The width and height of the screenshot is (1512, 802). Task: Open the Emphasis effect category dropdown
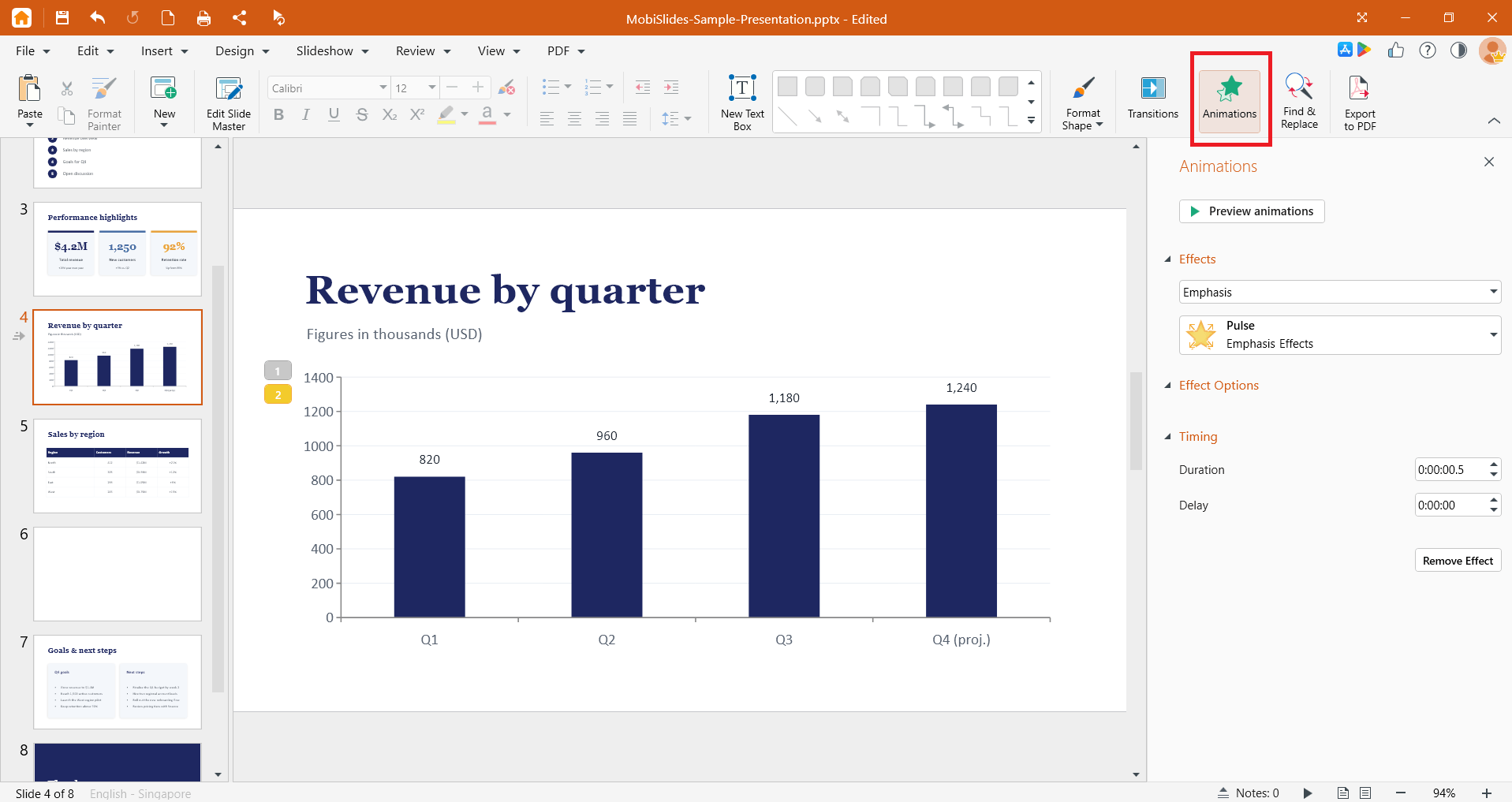[x=1339, y=292]
